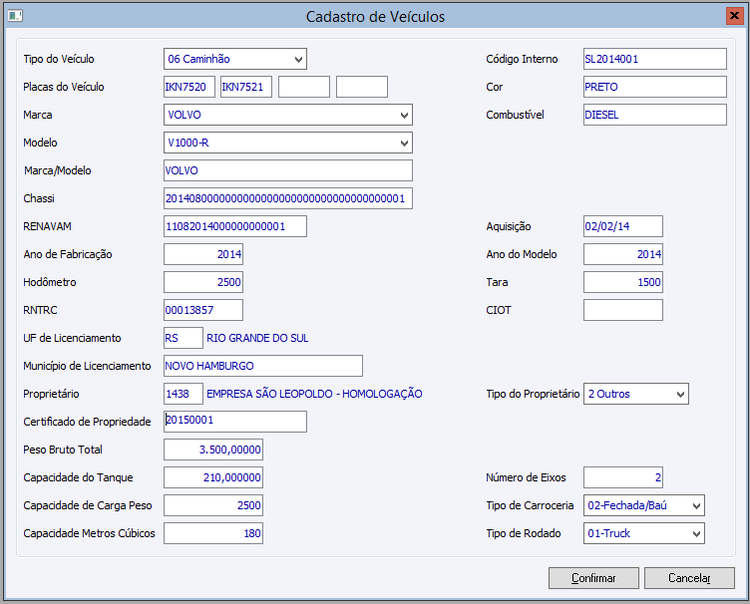Select the Município de Licenciamento field
750x604 pixels.
[x=263, y=366]
